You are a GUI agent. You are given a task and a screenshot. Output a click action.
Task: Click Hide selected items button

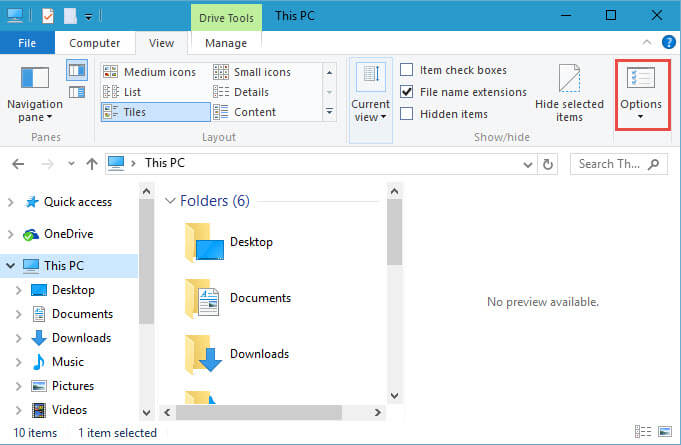569,93
